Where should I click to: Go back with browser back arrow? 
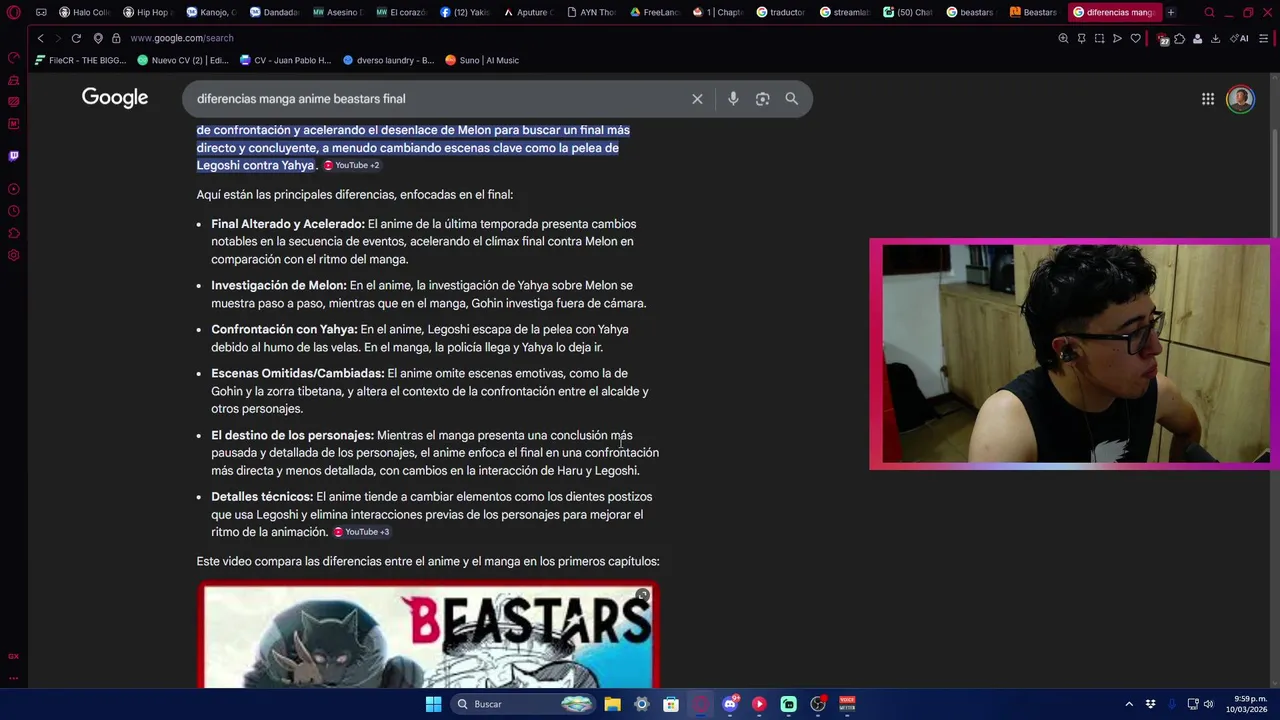tap(40, 38)
